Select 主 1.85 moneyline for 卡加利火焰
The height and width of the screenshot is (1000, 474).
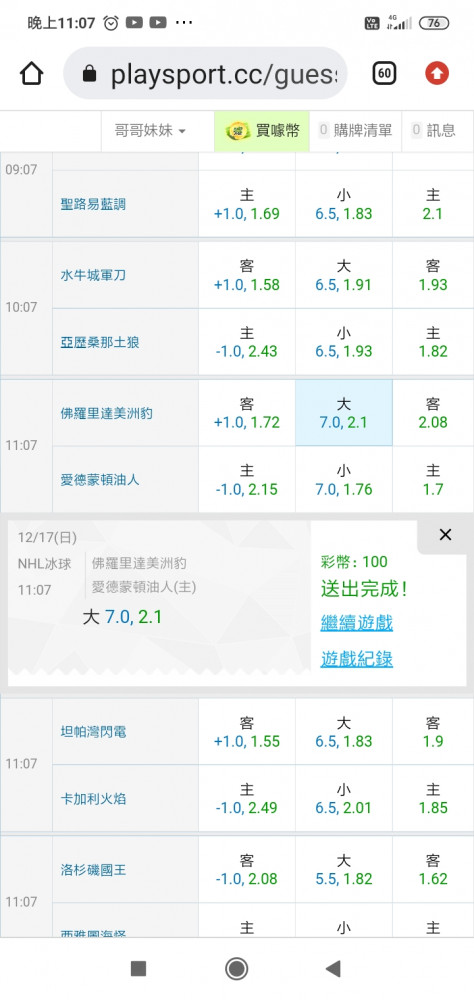point(433,798)
